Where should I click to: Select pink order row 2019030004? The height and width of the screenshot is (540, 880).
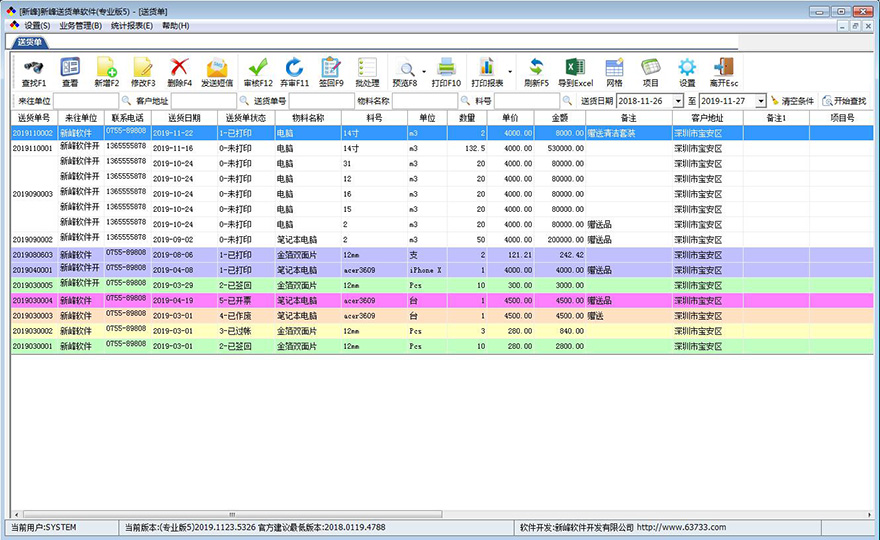[442, 300]
